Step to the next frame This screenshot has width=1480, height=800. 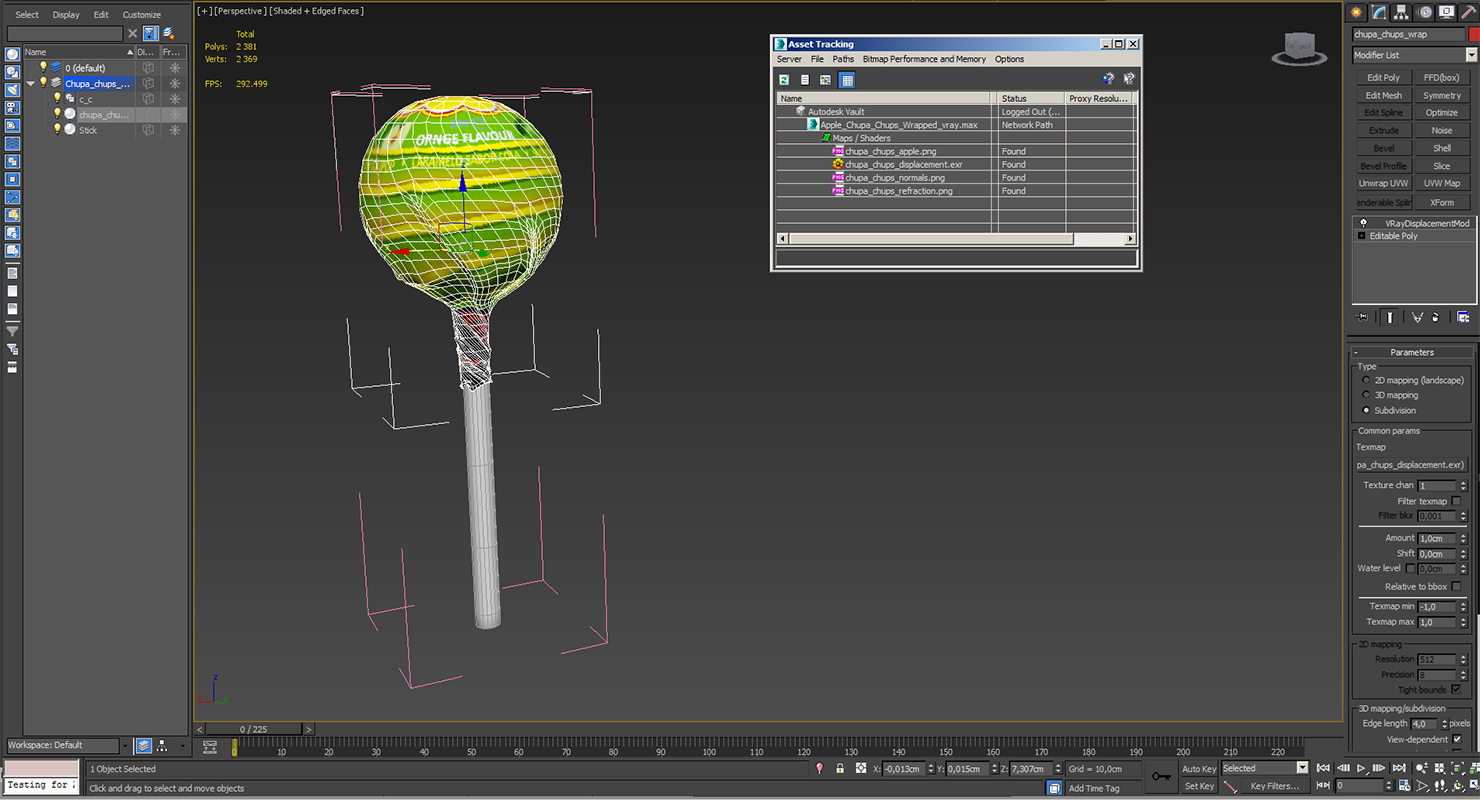click(1380, 768)
